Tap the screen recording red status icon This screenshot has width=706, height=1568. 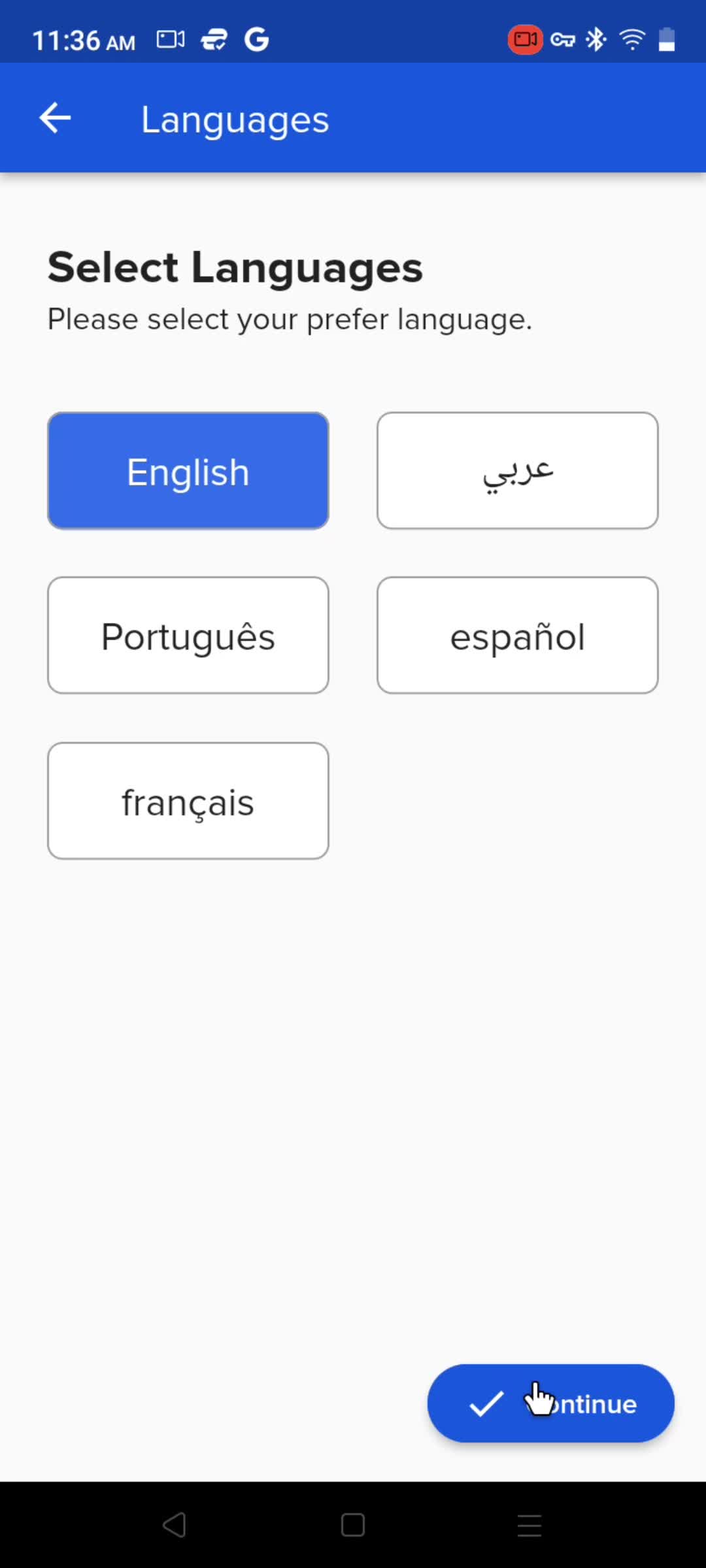point(525,40)
